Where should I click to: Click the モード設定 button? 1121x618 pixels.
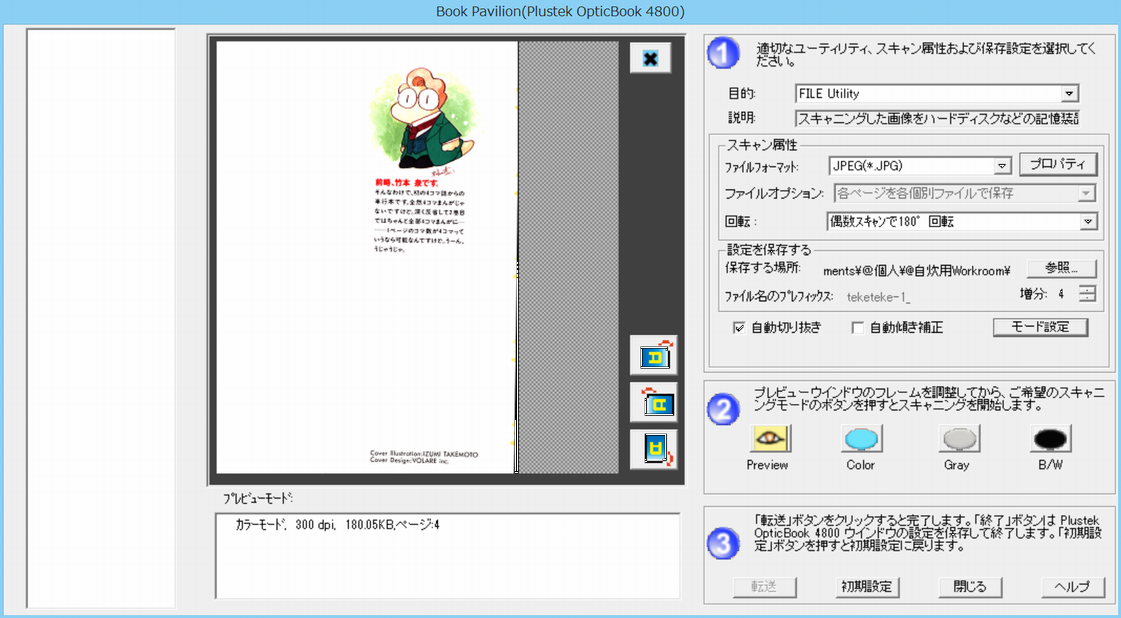[x=1040, y=327]
